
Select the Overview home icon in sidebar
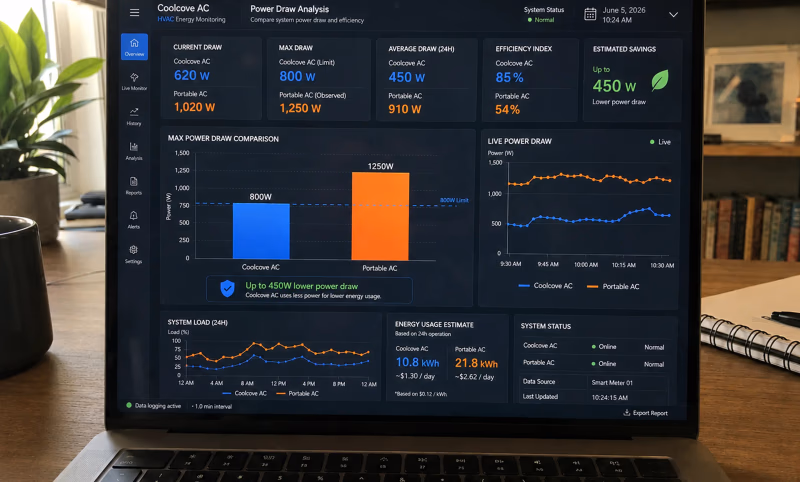[x=134, y=46]
